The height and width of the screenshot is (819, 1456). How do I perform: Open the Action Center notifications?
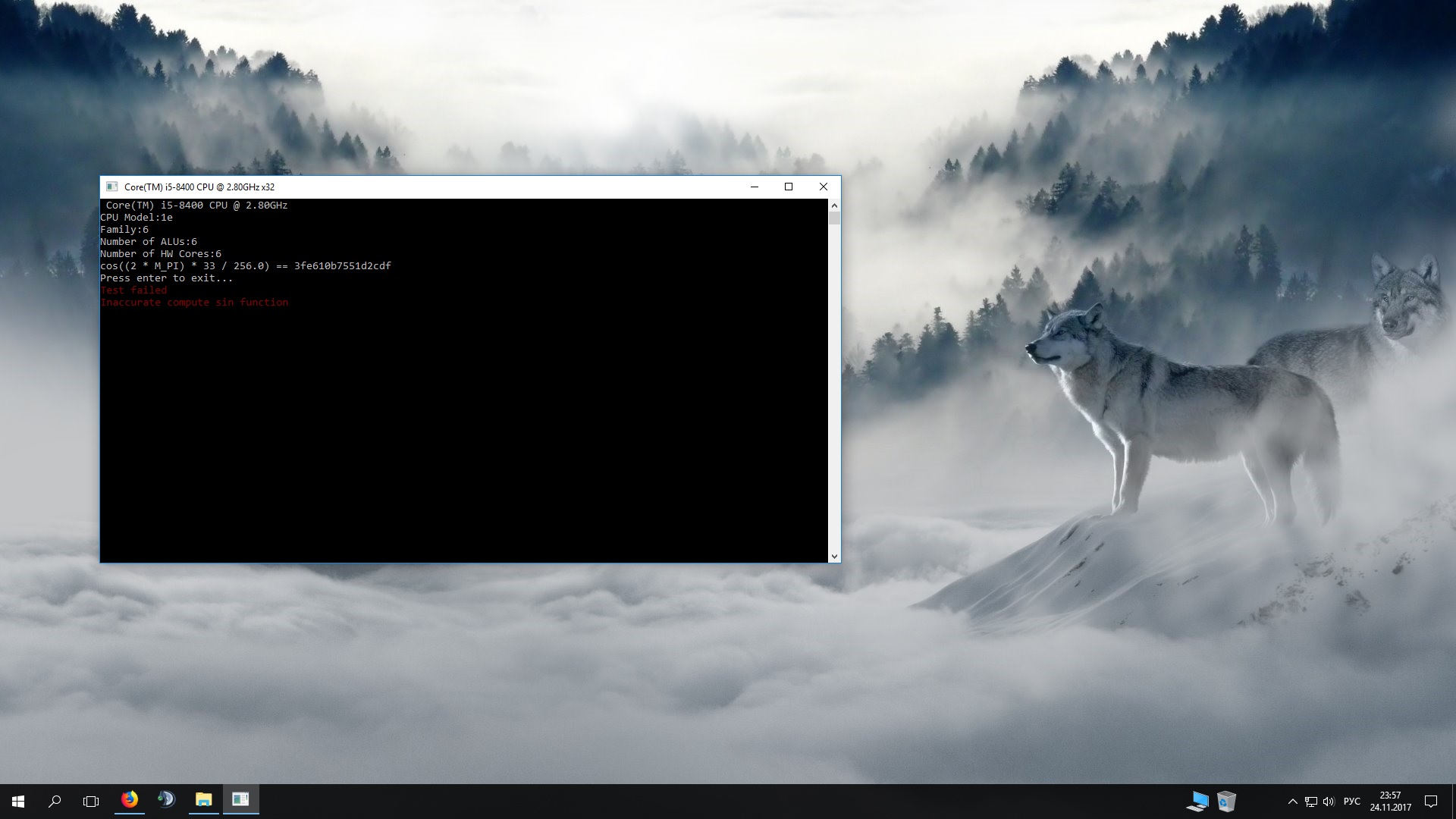1431,801
